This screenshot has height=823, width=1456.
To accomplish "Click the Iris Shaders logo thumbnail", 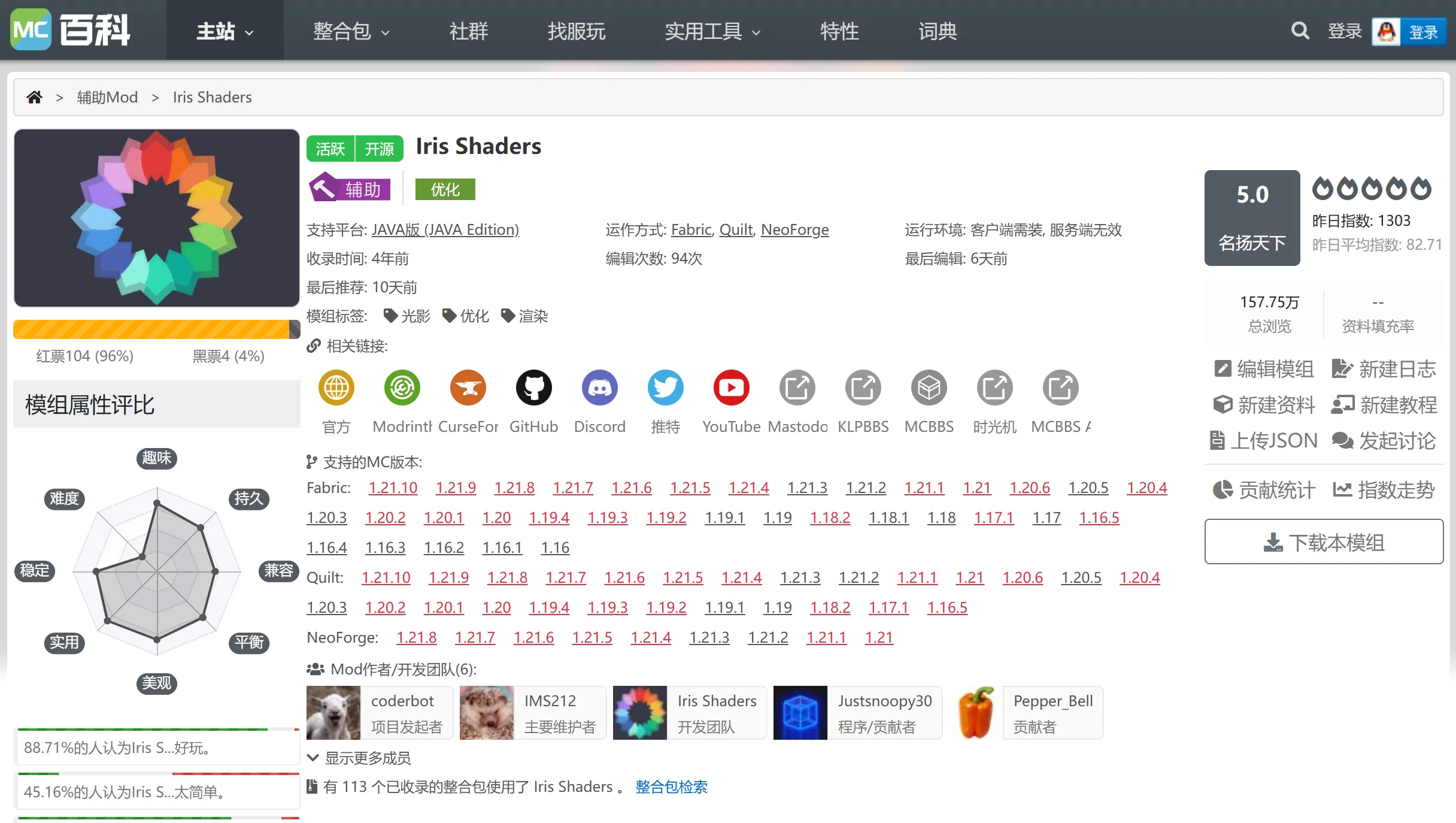I will click(x=156, y=218).
